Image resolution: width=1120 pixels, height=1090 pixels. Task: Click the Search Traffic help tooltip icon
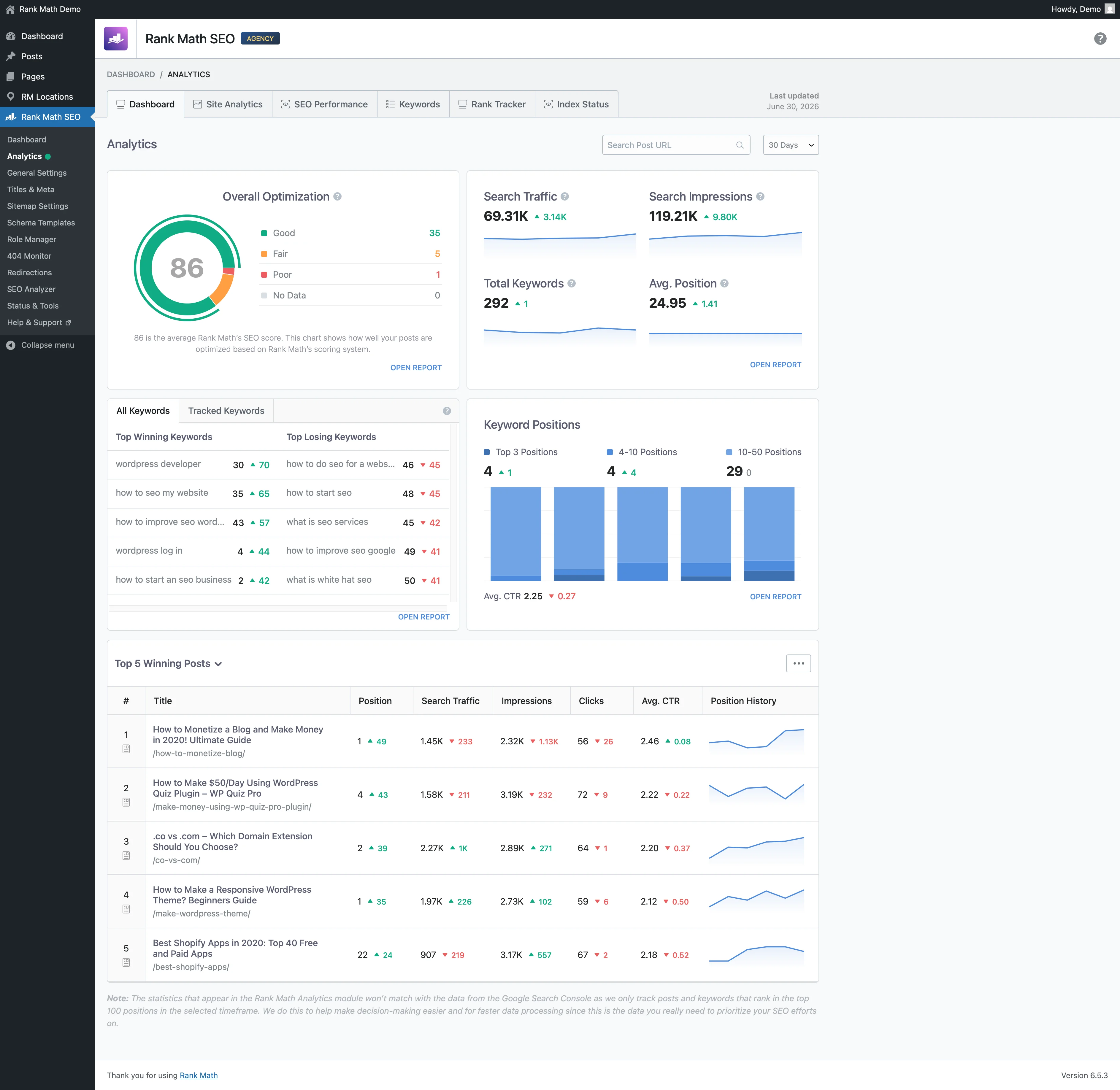[564, 196]
